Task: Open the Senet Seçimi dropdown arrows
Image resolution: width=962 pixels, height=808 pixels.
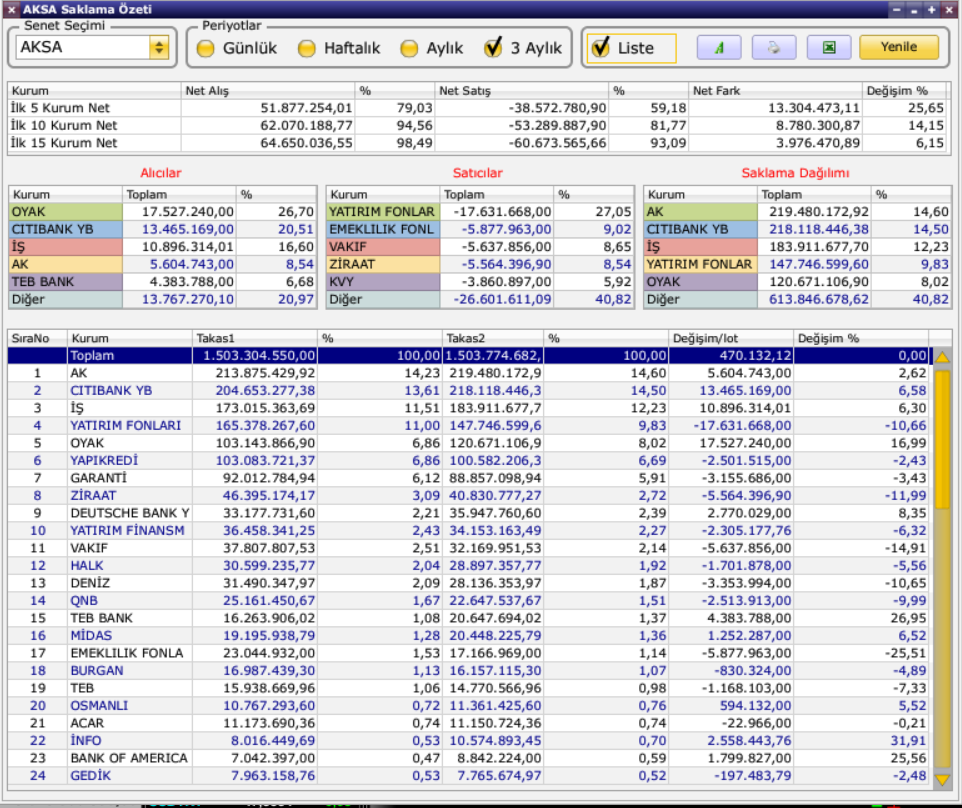Action: tap(159, 47)
